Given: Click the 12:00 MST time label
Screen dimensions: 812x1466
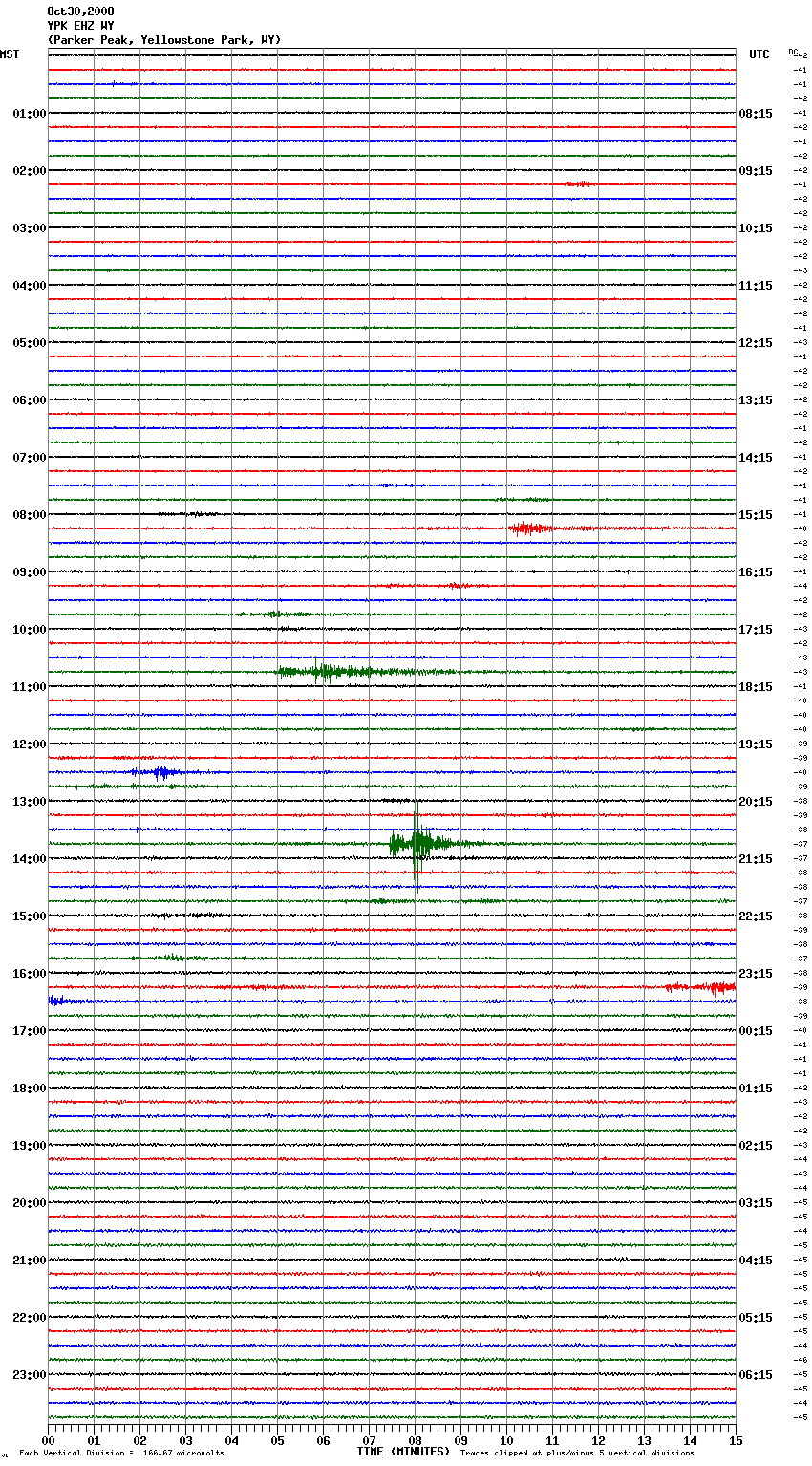Looking at the screenshot, I should [30, 744].
